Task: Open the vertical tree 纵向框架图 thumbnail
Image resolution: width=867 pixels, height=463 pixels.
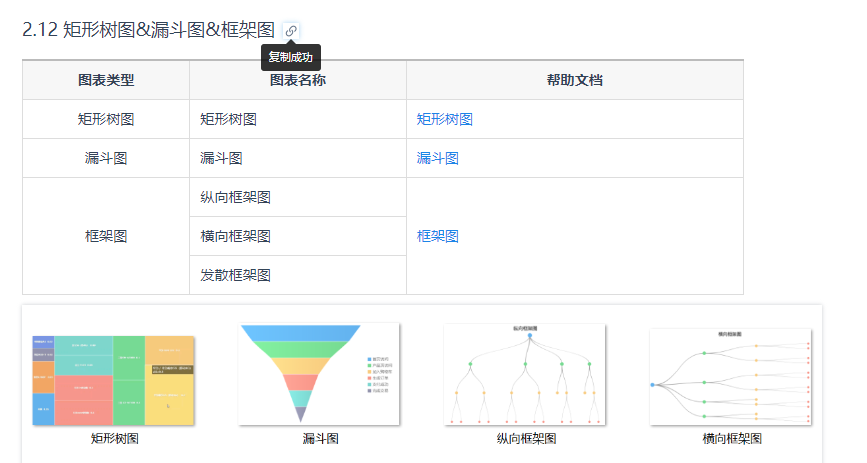Action: tap(525, 374)
